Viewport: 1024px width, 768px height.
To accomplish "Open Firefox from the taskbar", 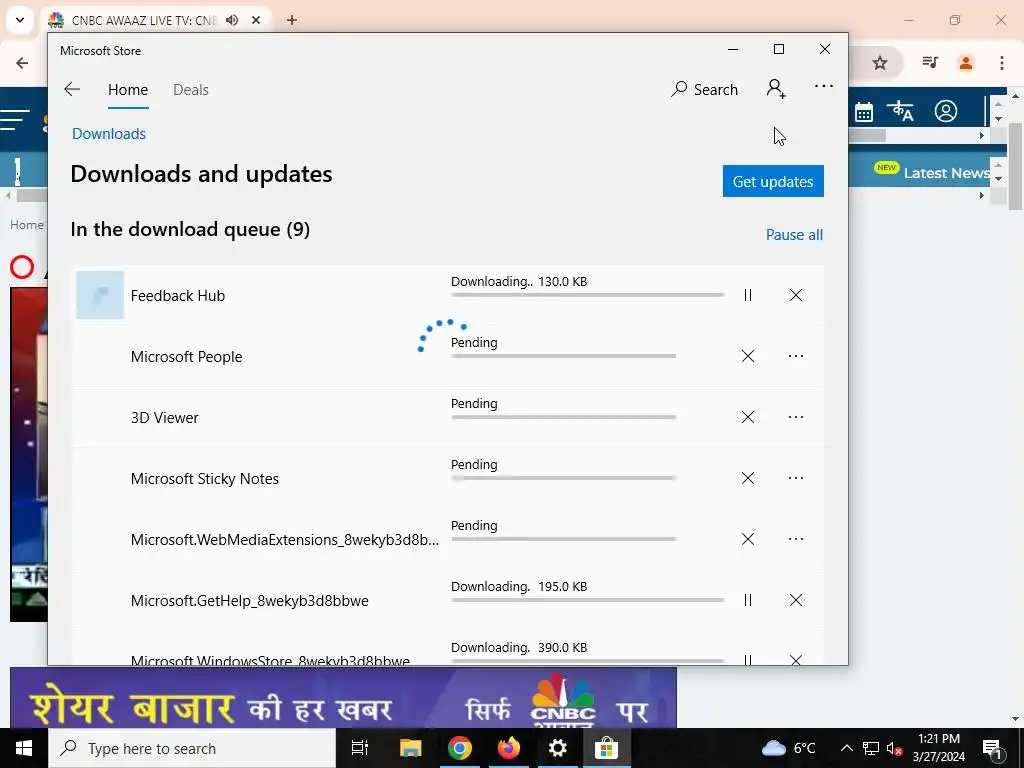I will 508,748.
